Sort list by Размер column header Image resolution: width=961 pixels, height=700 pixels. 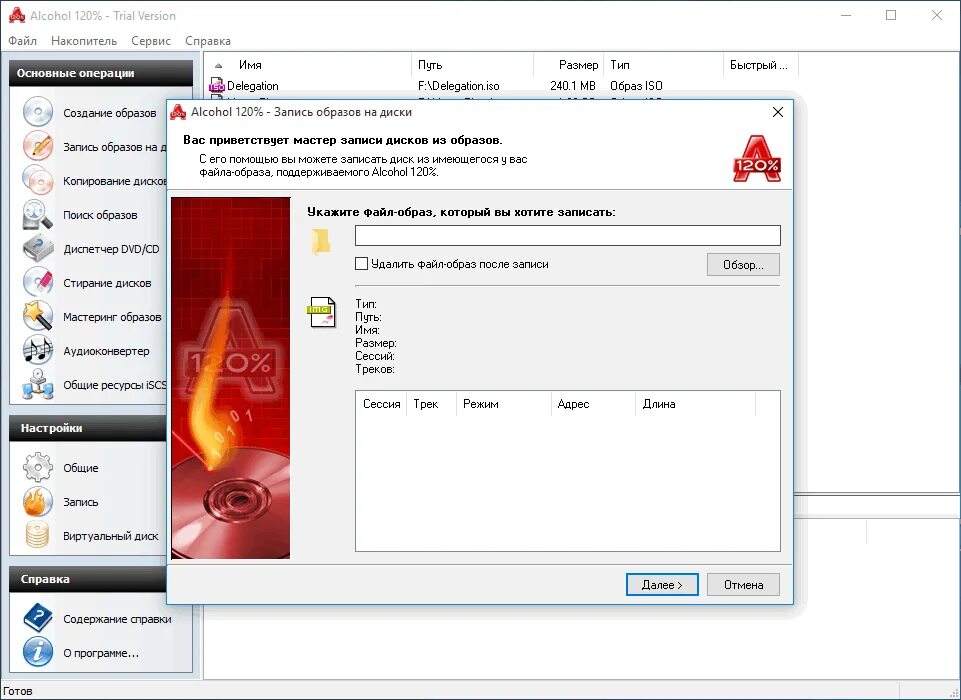[x=569, y=65]
